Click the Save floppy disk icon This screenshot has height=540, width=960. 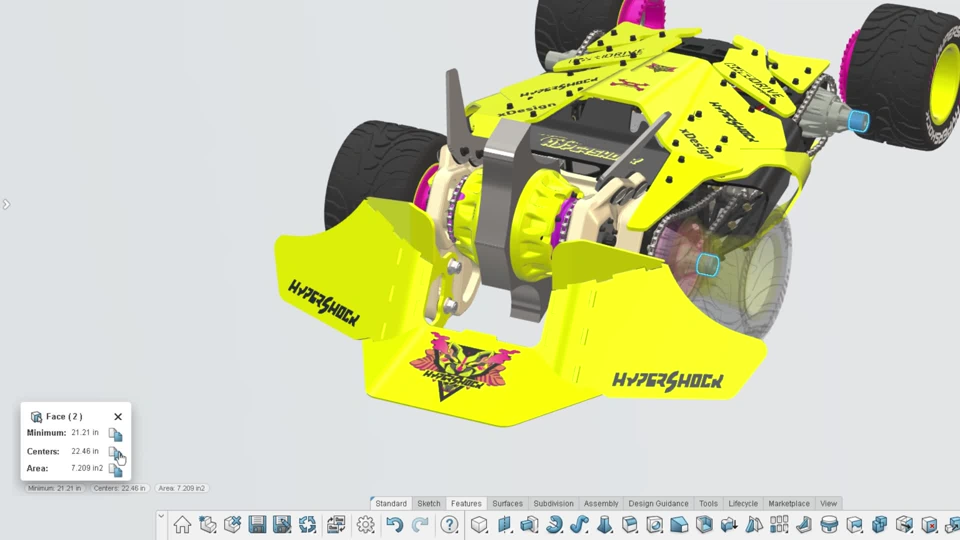[x=257, y=525]
